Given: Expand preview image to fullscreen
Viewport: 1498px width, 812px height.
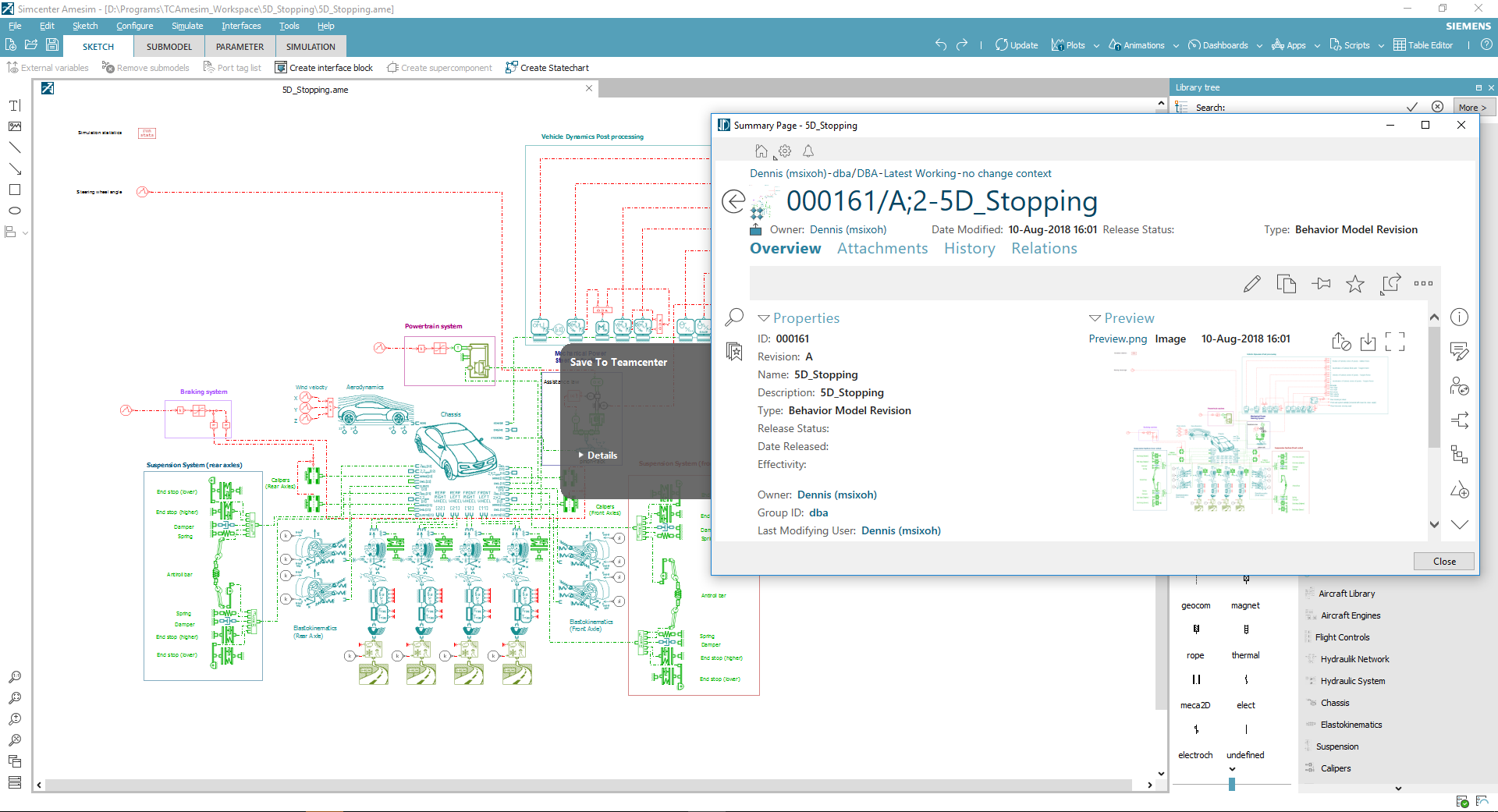Looking at the screenshot, I should click(x=1396, y=341).
